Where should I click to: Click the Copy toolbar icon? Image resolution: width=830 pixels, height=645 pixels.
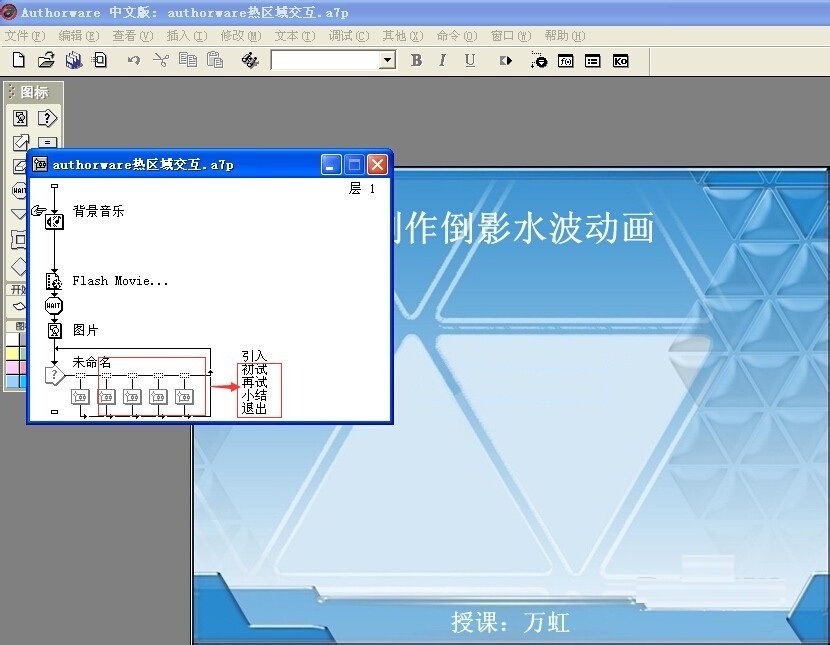(188, 60)
